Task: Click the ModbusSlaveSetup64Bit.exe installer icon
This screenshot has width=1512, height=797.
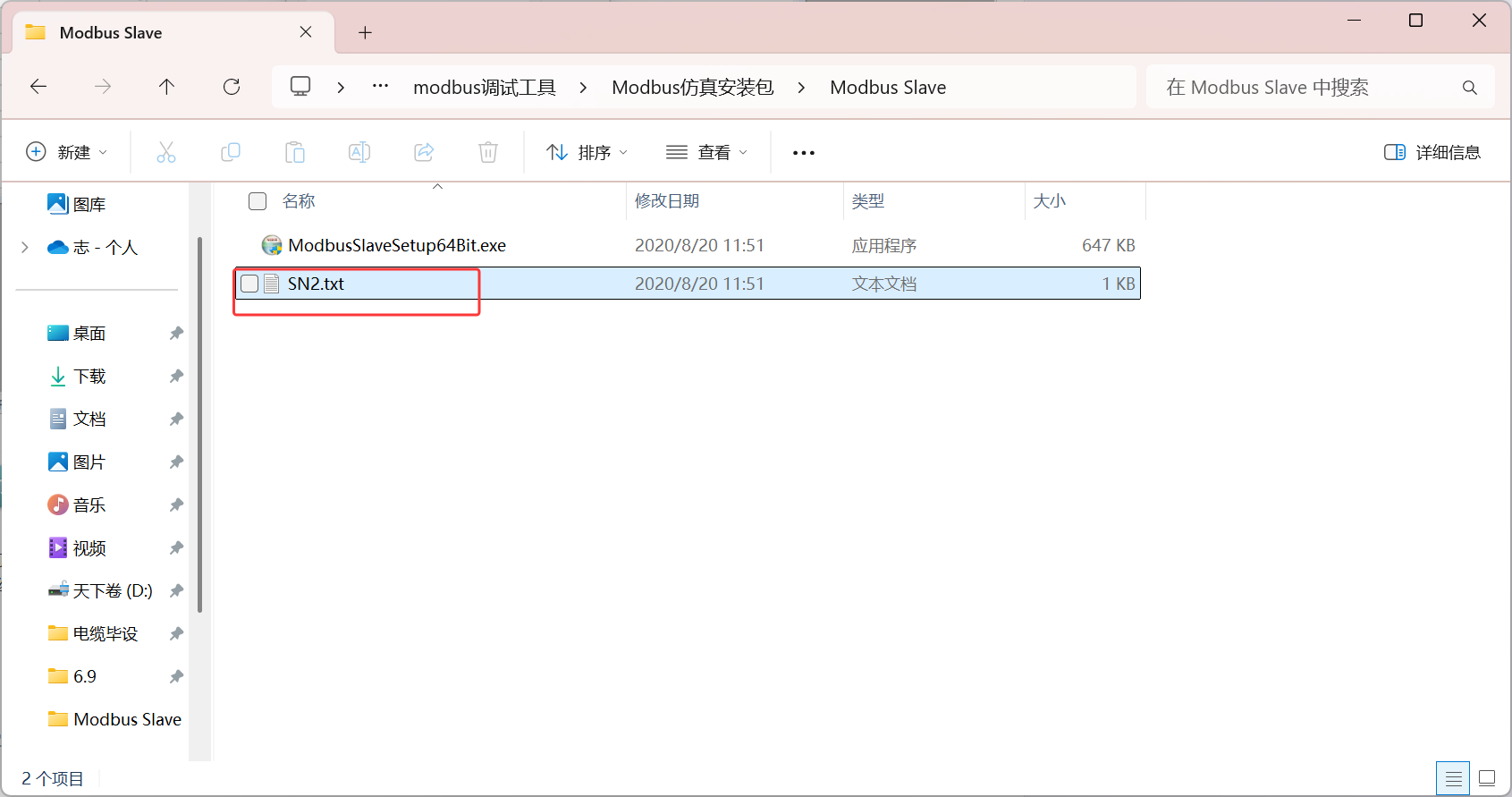Action: point(272,245)
